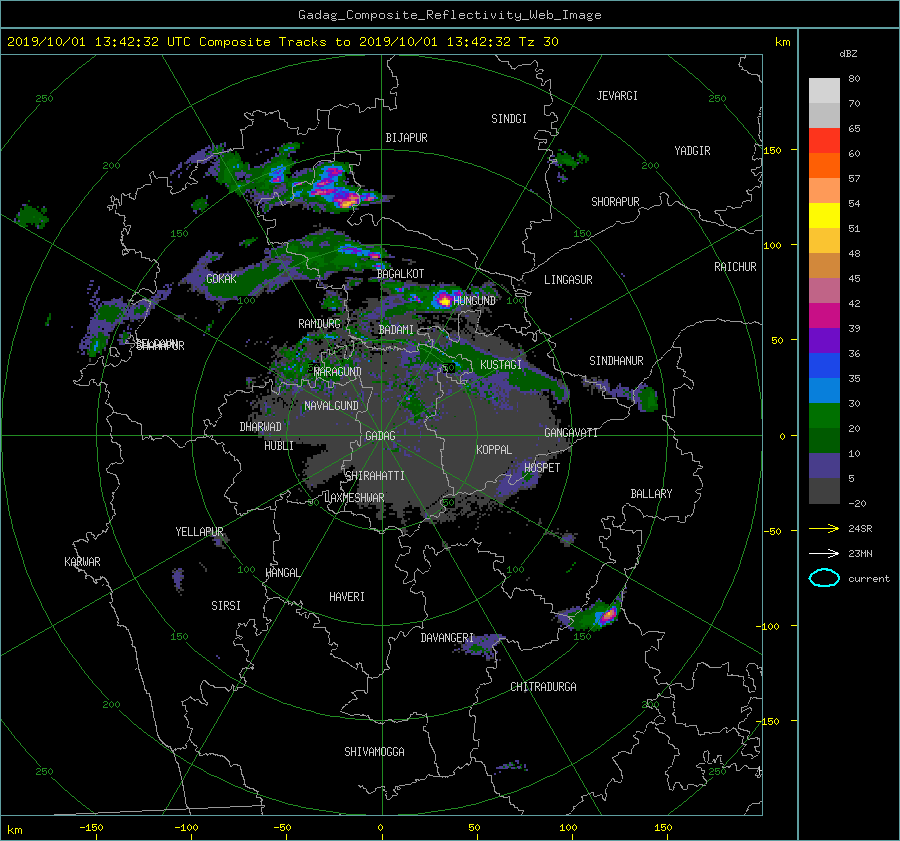Click the blue 35 dBZ color swatch
This screenshot has height=841, width=900.
[x=824, y=366]
